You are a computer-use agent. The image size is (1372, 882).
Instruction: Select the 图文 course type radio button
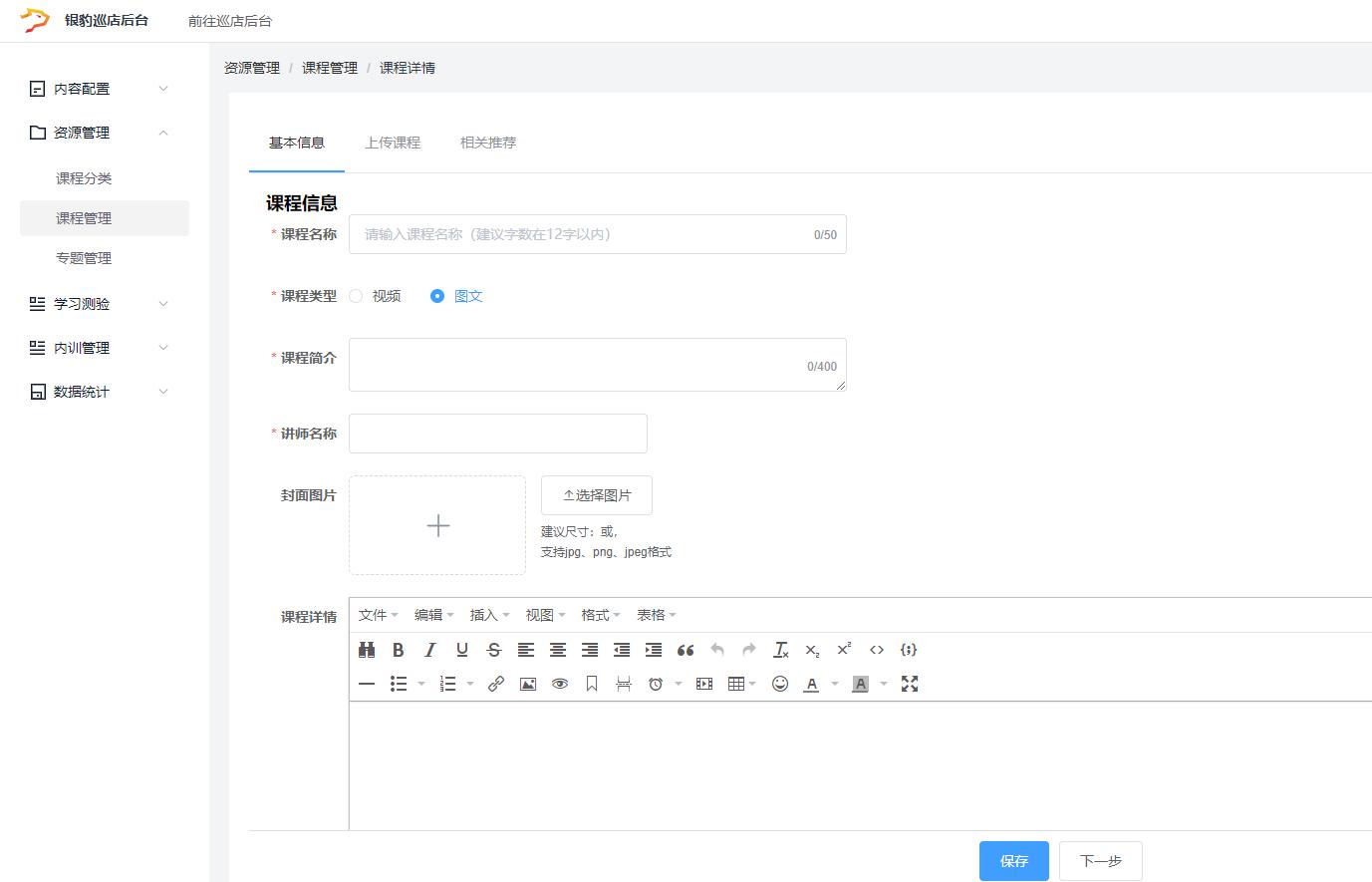point(437,296)
